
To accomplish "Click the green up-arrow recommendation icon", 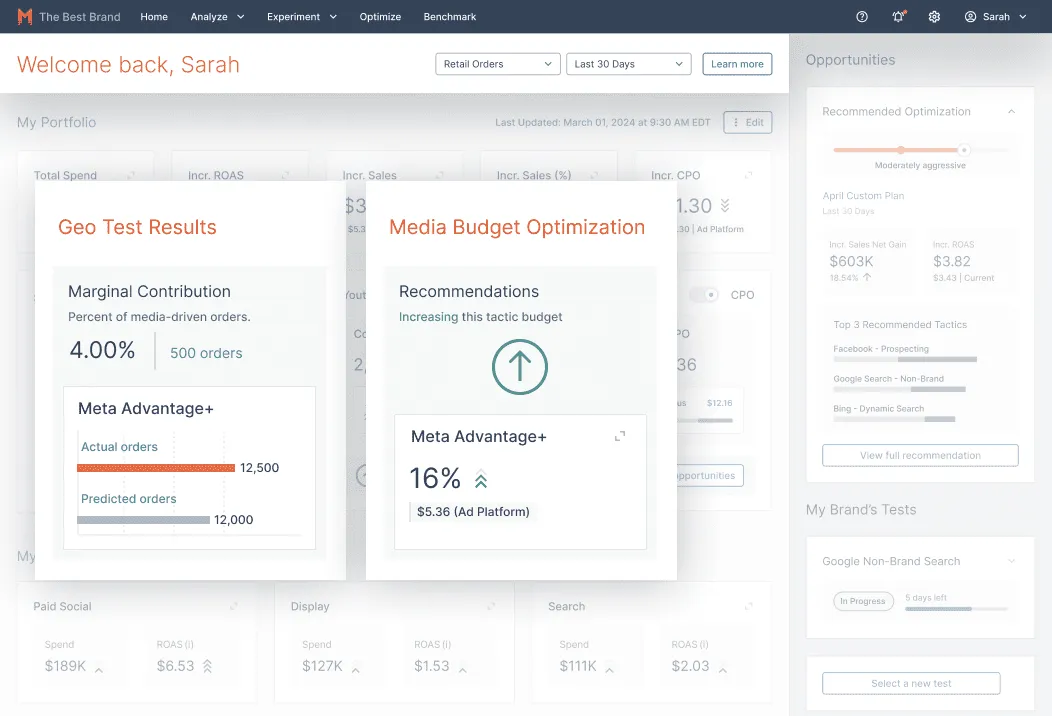I will click(x=520, y=367).
